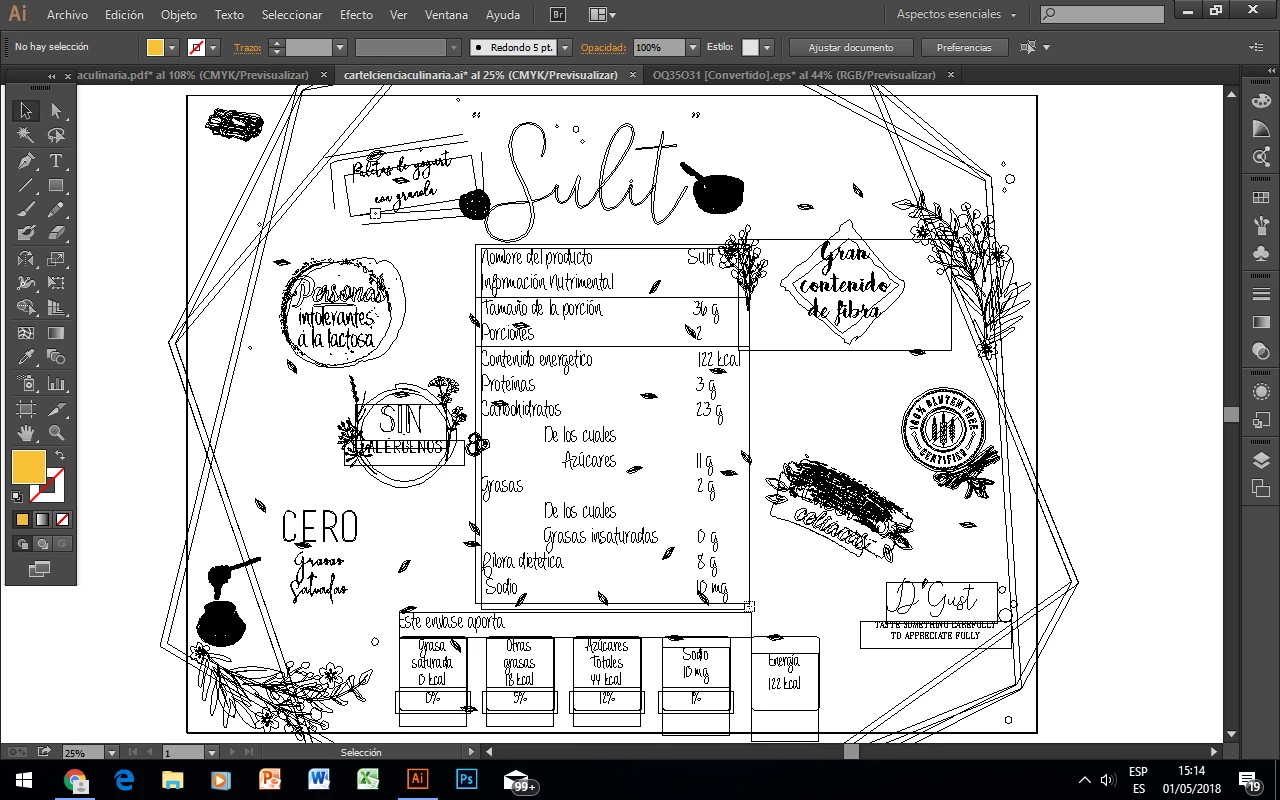This screenshot has height=800, width=1280.
Task: Click Ajustar documento button
Action: click(x=852, y=47)
